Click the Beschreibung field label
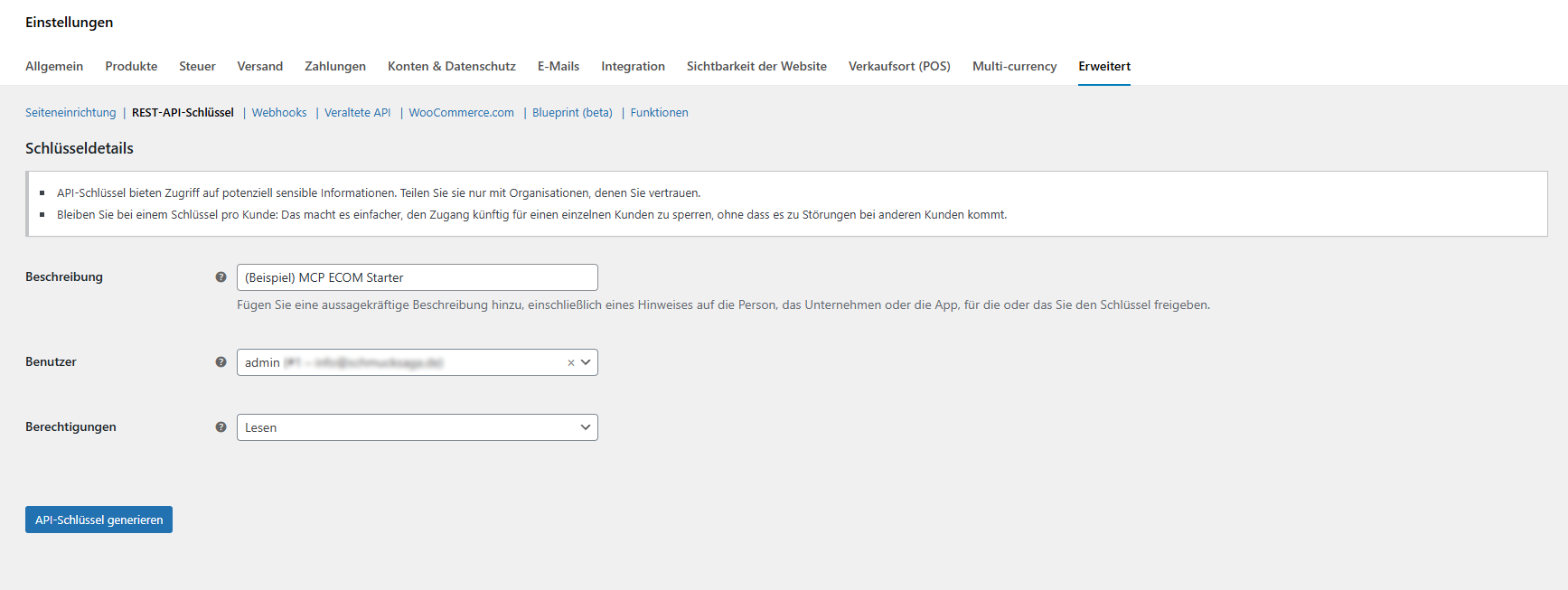 coord(64,277)
